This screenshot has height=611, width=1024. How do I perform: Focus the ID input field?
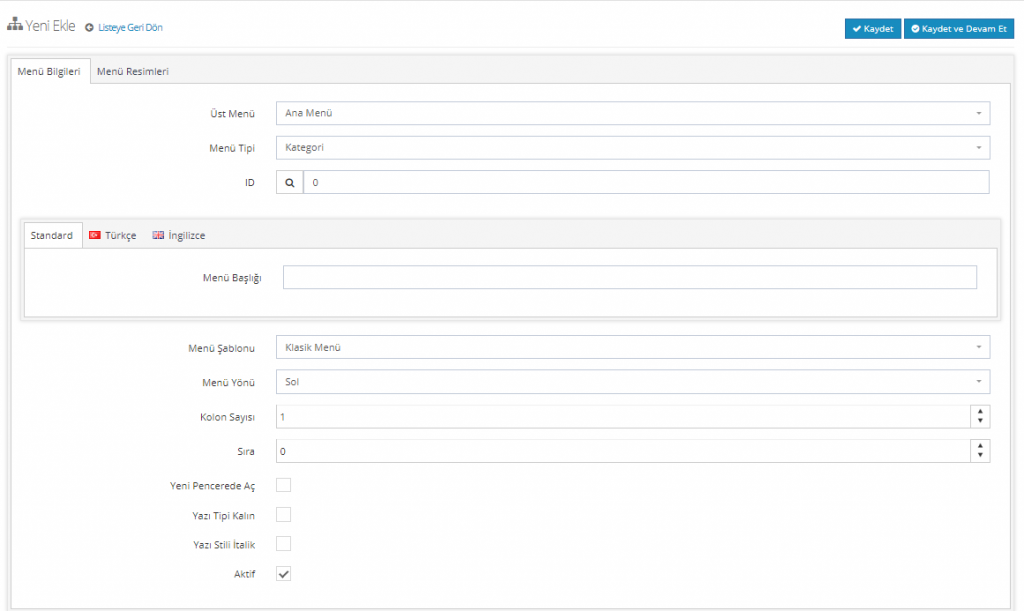point(646,183)
